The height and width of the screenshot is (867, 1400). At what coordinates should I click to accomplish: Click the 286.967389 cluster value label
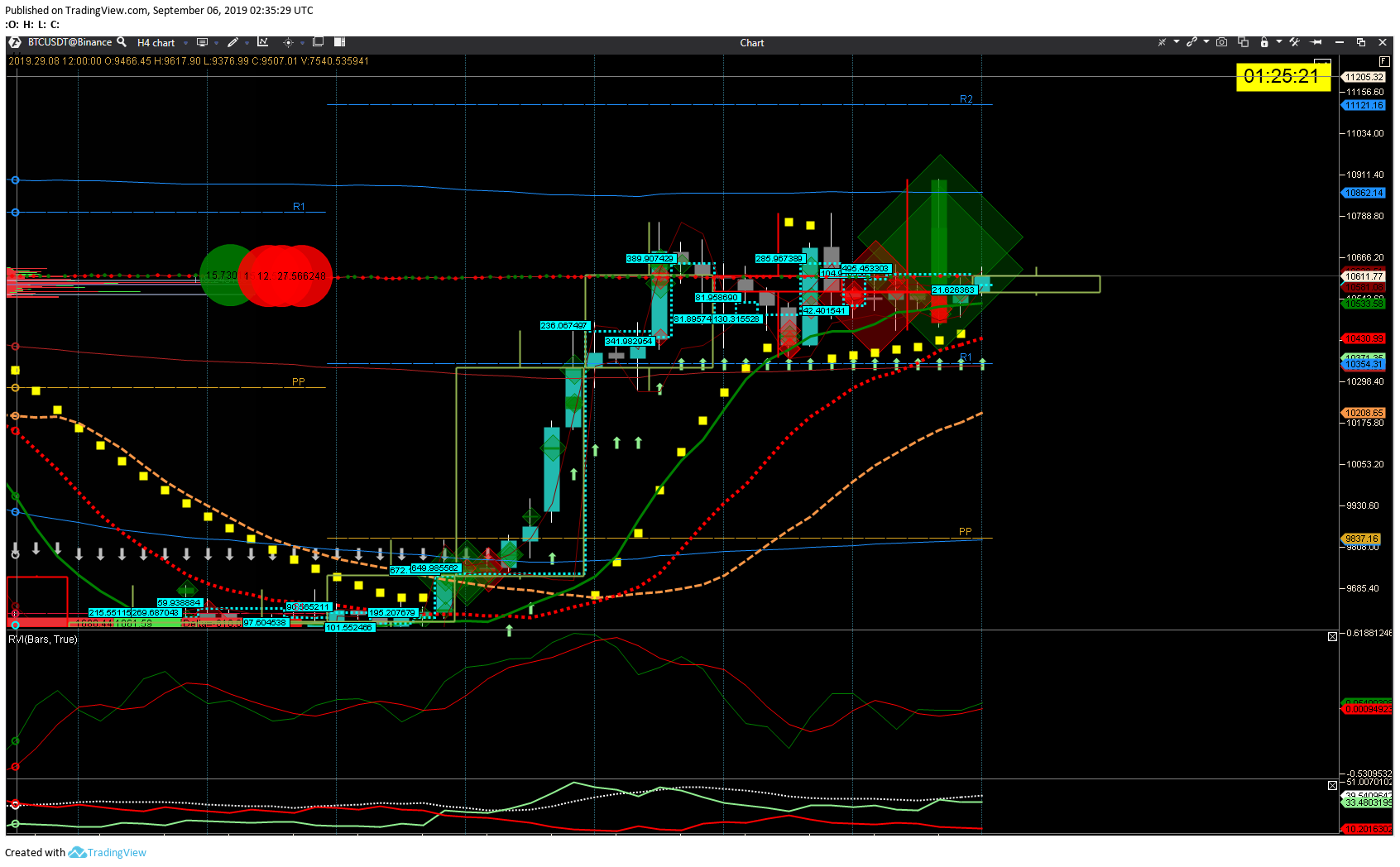[779, 259]
